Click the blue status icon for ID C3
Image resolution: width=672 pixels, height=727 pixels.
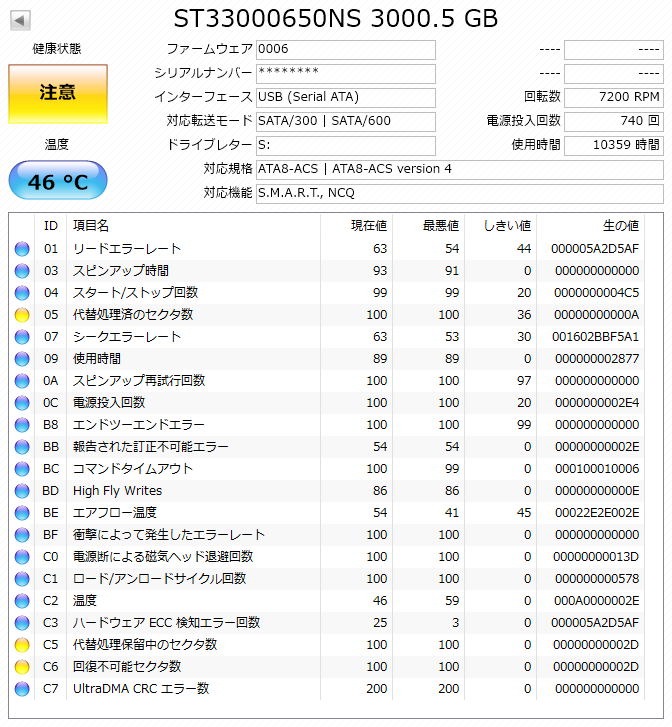(22, 623)
